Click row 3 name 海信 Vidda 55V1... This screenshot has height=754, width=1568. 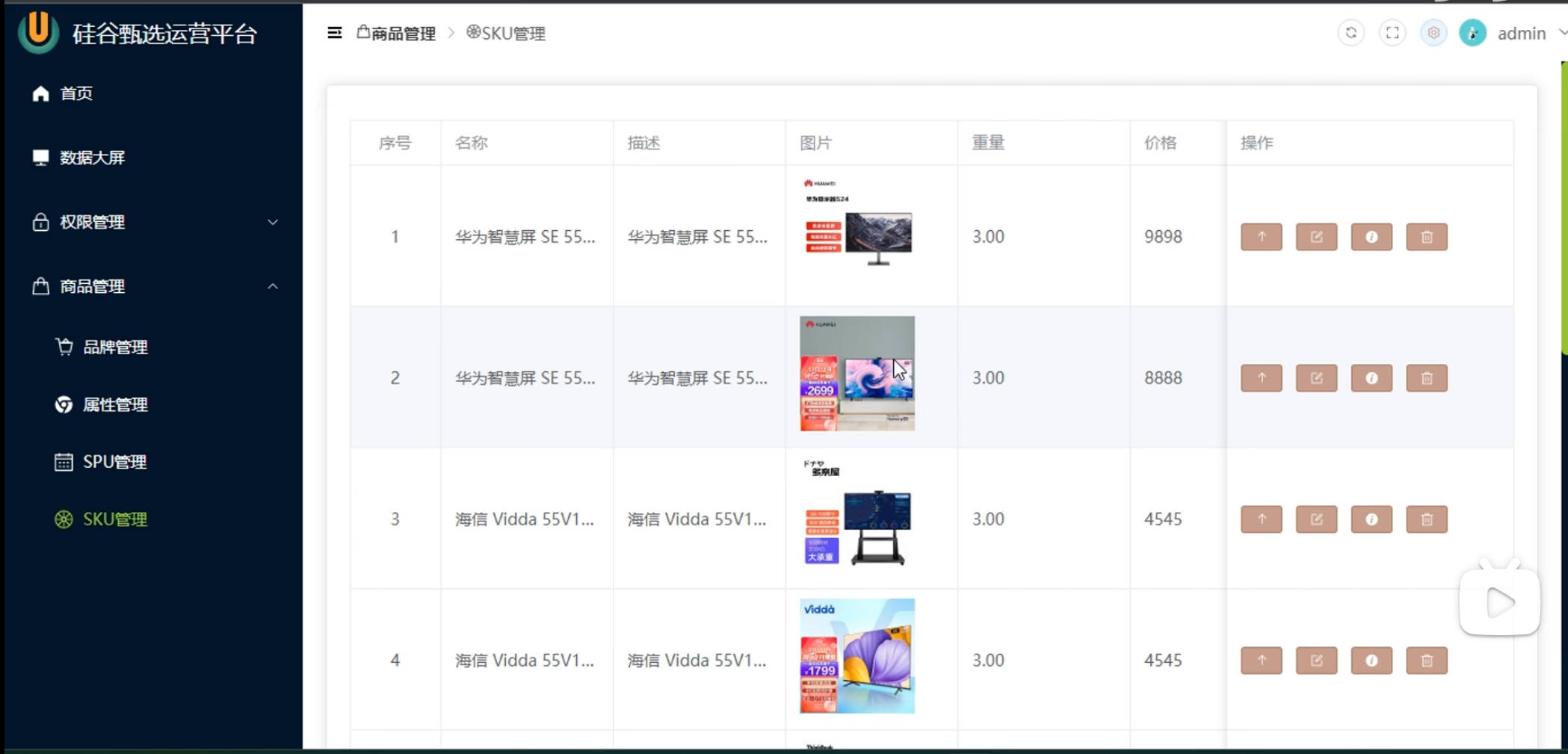(525, 519)
